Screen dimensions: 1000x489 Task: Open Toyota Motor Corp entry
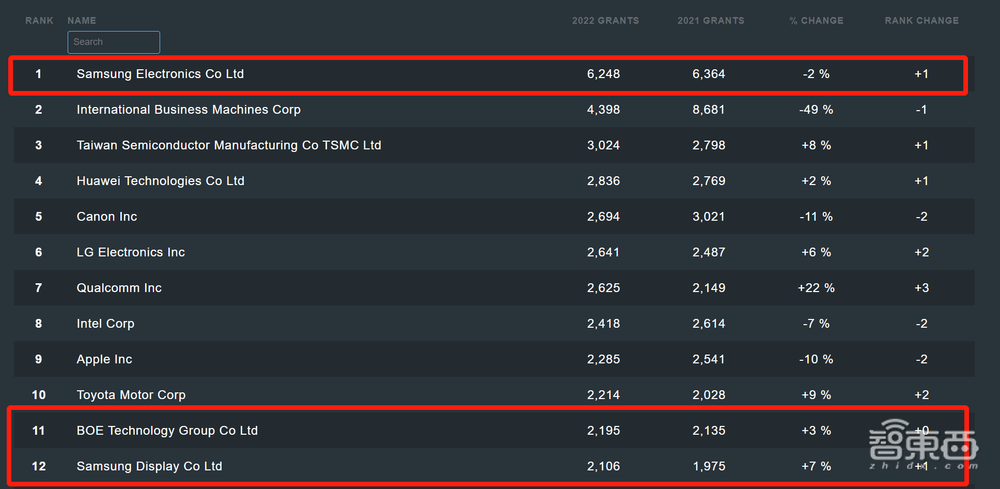(131, 395)
